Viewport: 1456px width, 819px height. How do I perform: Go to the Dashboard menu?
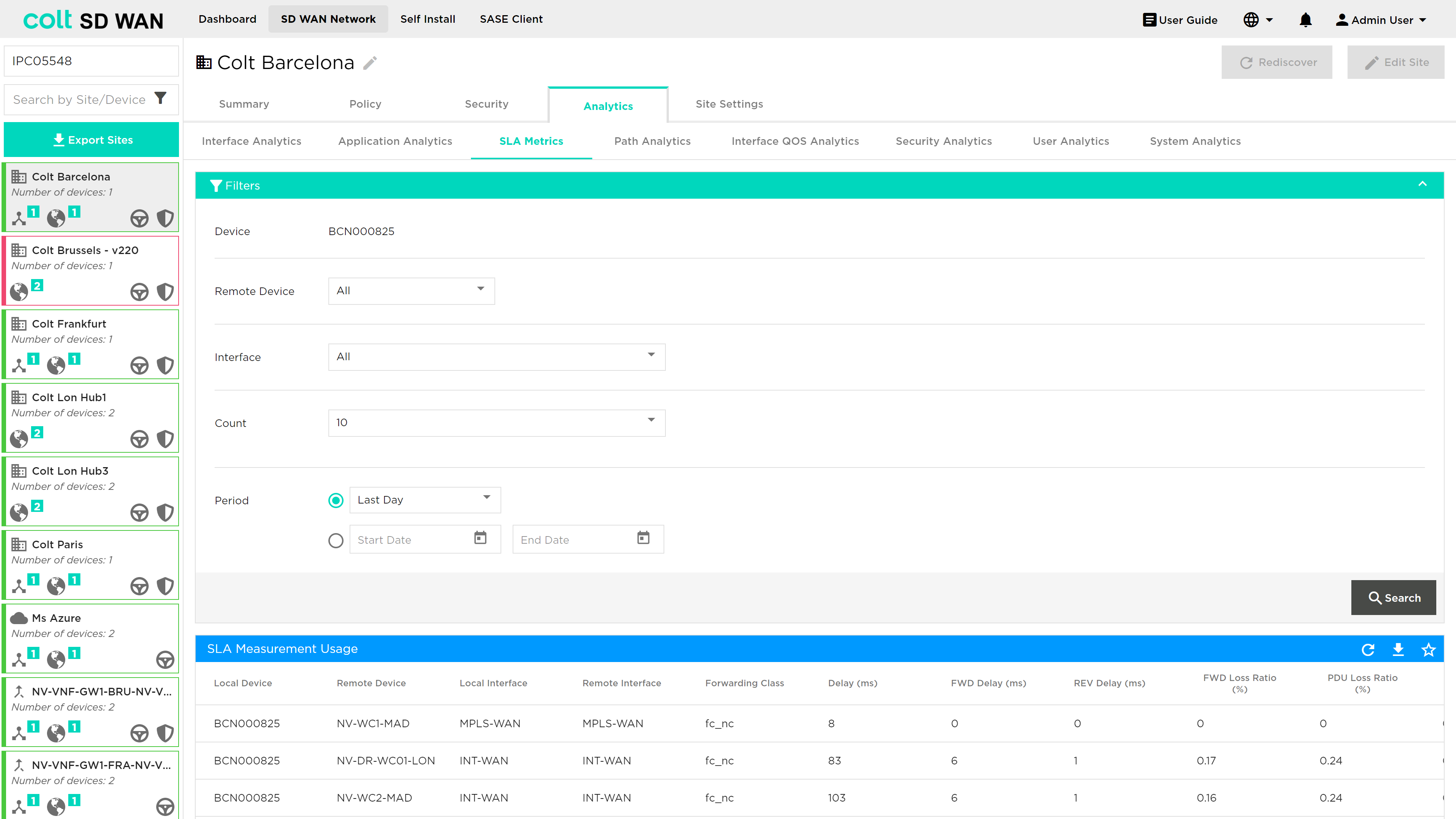[227, 19]
